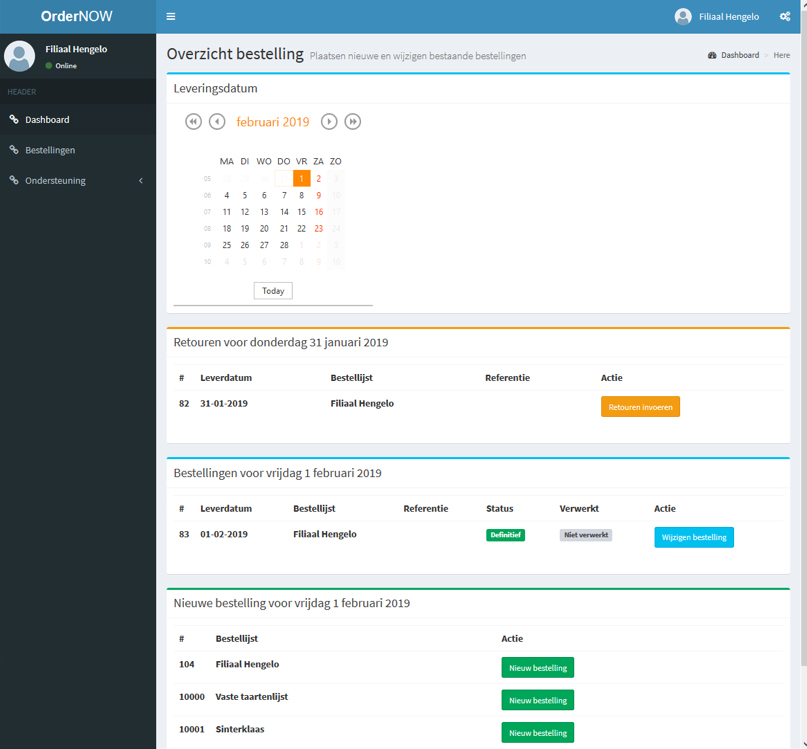Click the OrderNOW logo
807x749 pixels.
pyautogui.click(x=77, y=16)
